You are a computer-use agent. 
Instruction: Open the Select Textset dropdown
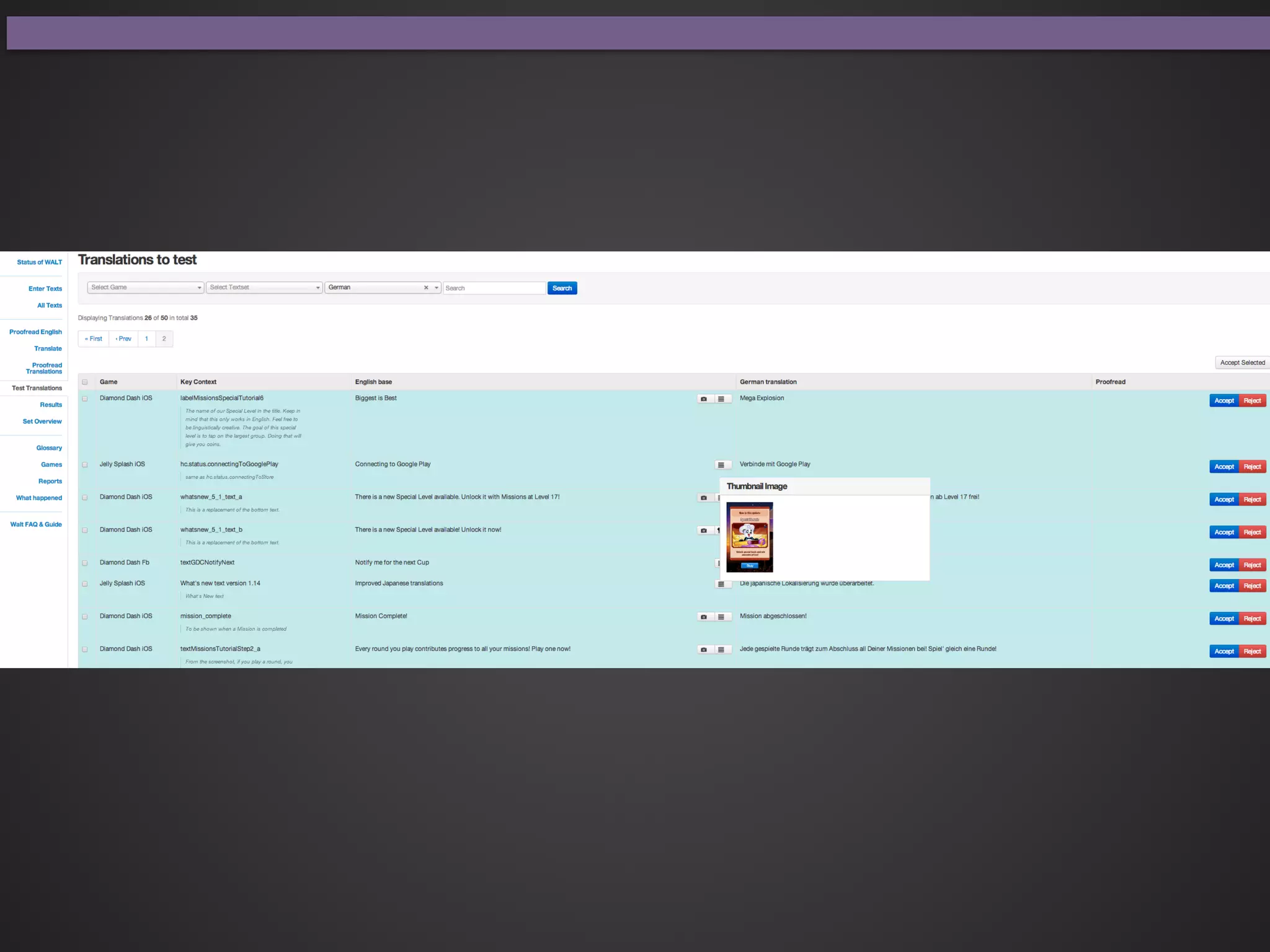(x=264, y=288)
